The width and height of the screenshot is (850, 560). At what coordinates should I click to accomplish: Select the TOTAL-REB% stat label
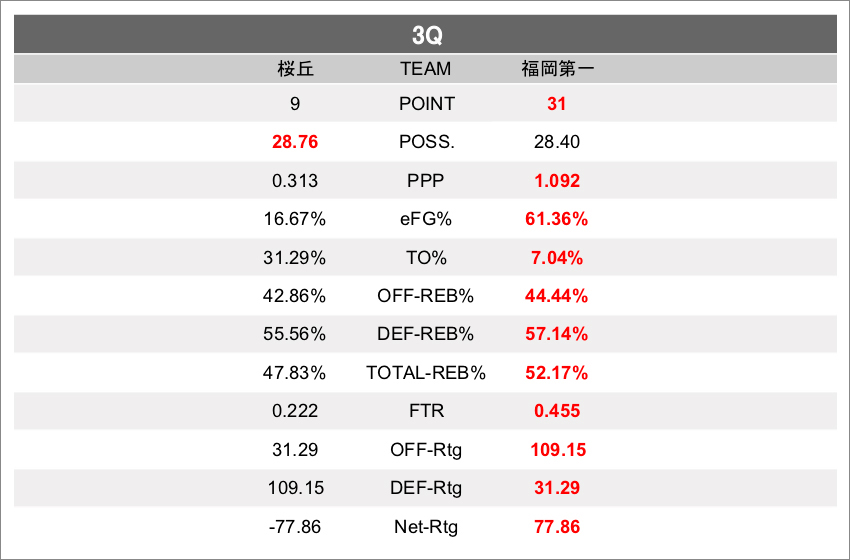426,373
